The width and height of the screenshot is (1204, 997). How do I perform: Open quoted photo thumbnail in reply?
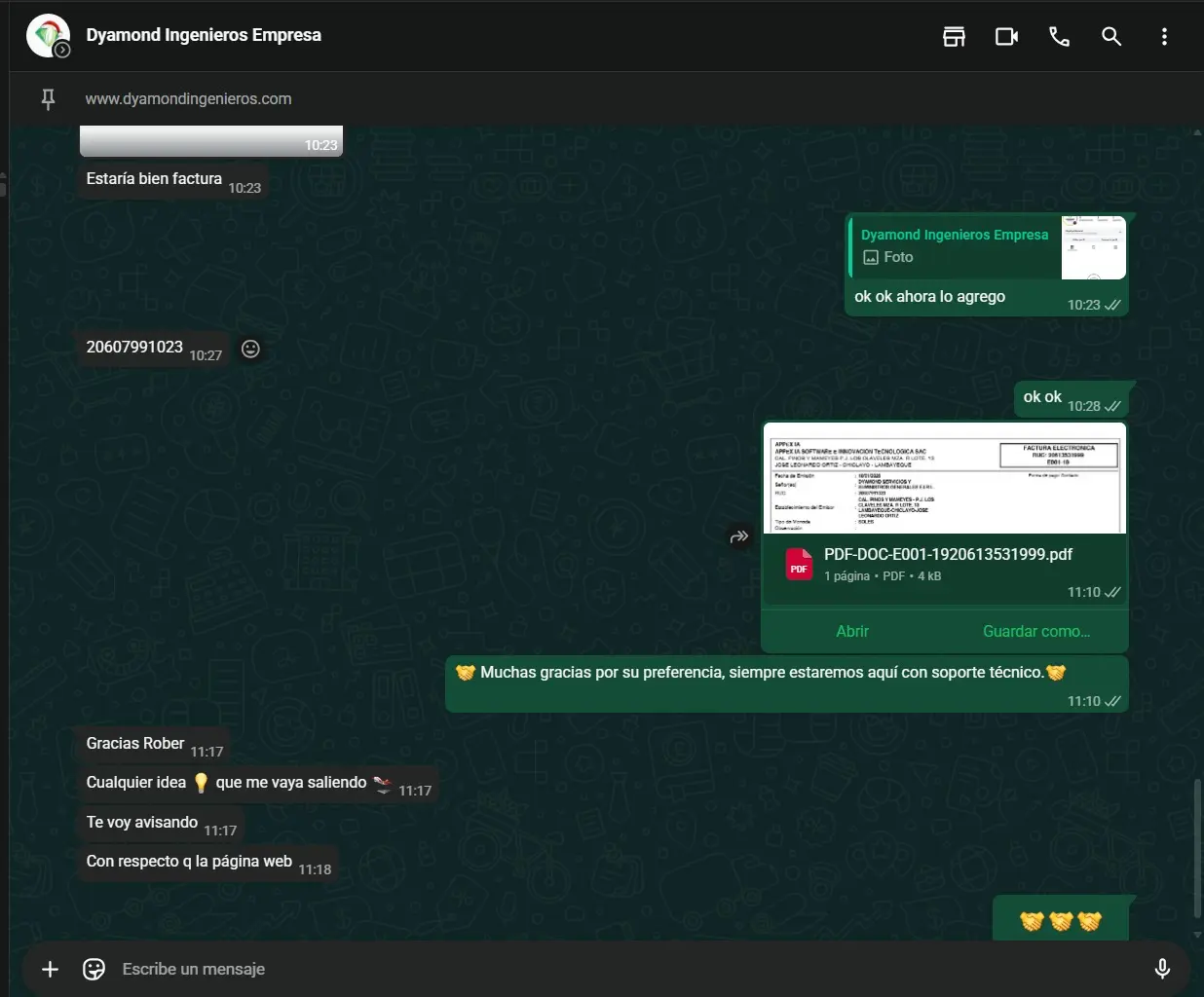click(1093, 247)
